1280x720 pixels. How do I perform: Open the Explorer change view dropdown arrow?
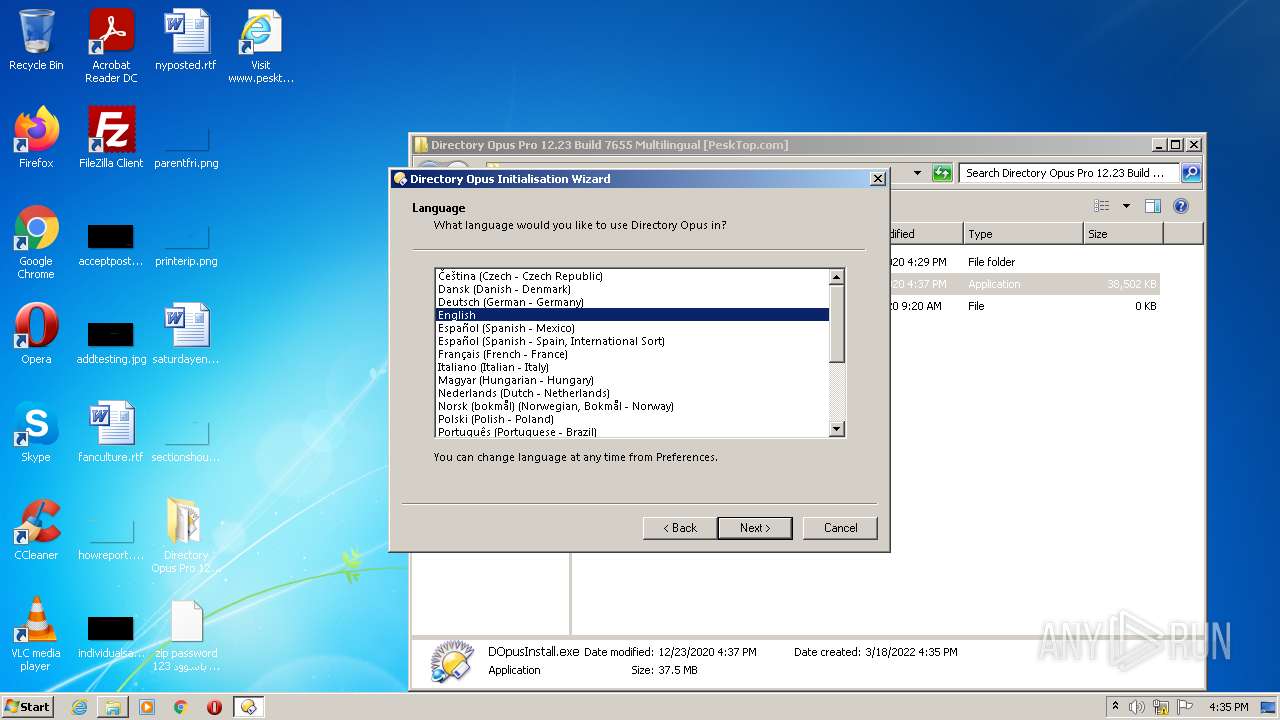1125,206
